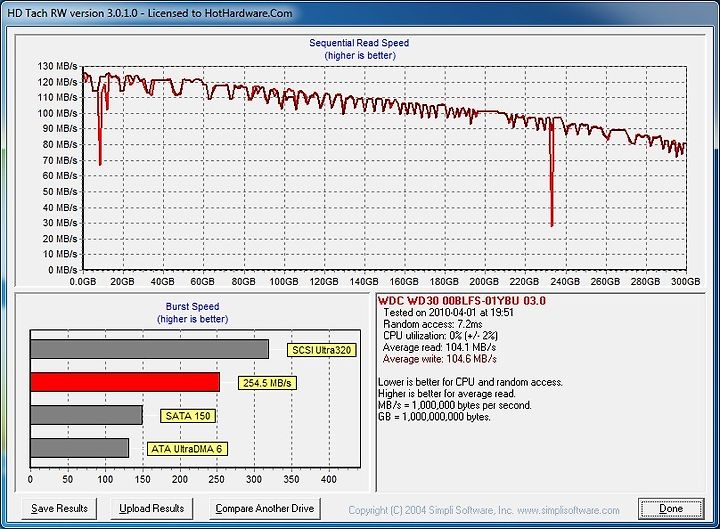Click the Tested on 2010-04-01 line
The width and height of the screenshot is (720, 529).
[448, 313]
